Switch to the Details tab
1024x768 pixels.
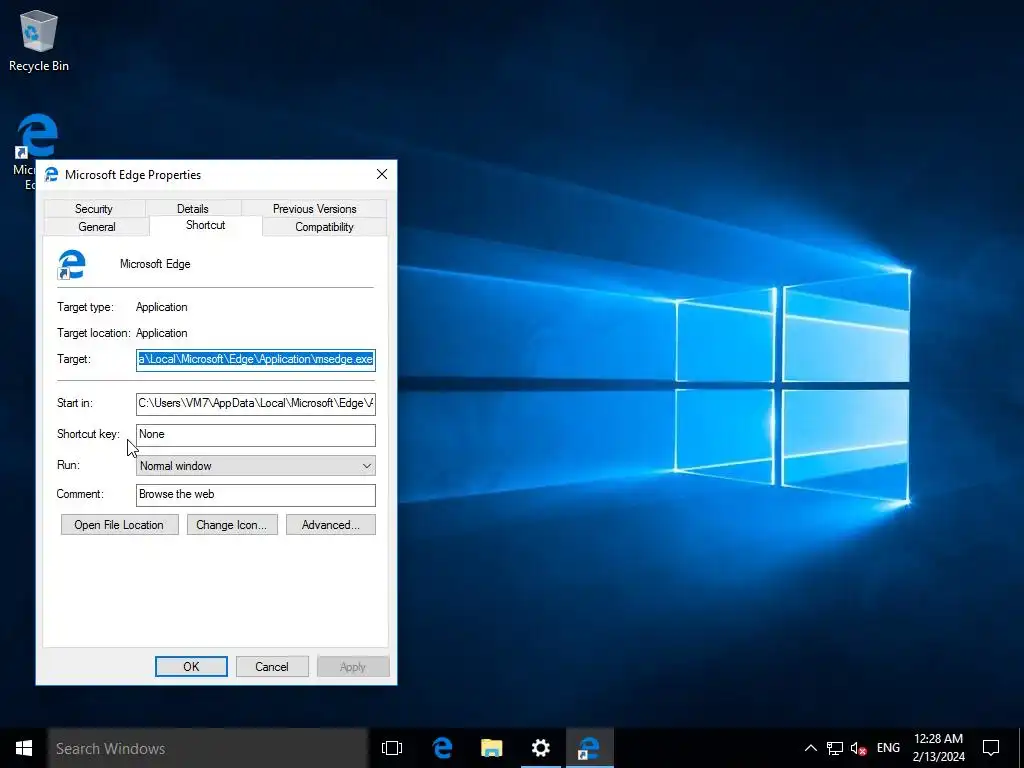coord(193,208)
